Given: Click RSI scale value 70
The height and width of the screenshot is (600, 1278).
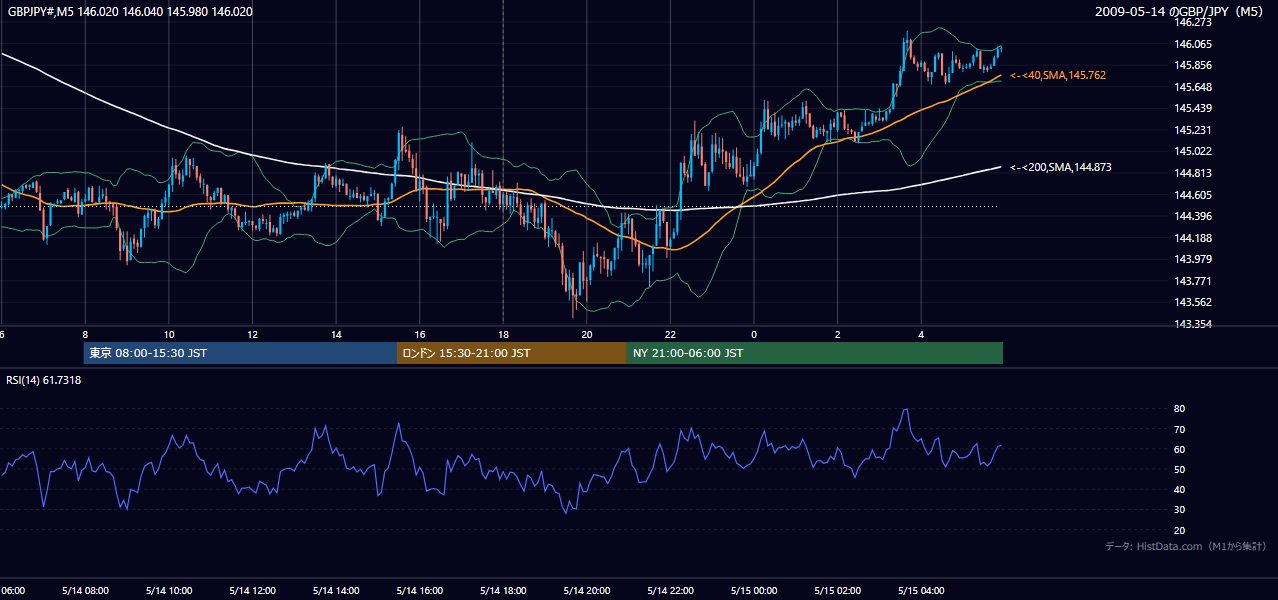Looking at the screenshot, I should 1179,429.
